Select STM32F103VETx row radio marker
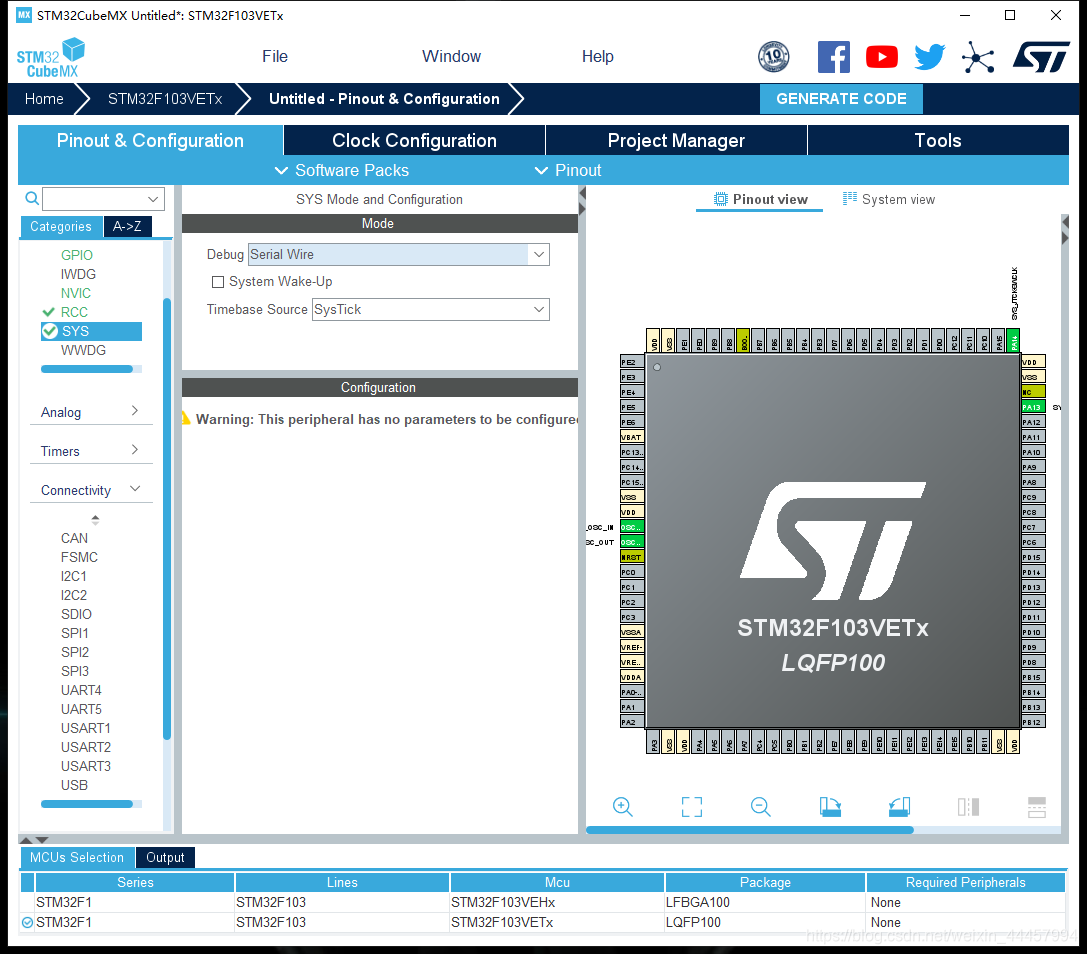The image size is (1087, 954). [x=28, y=922]
